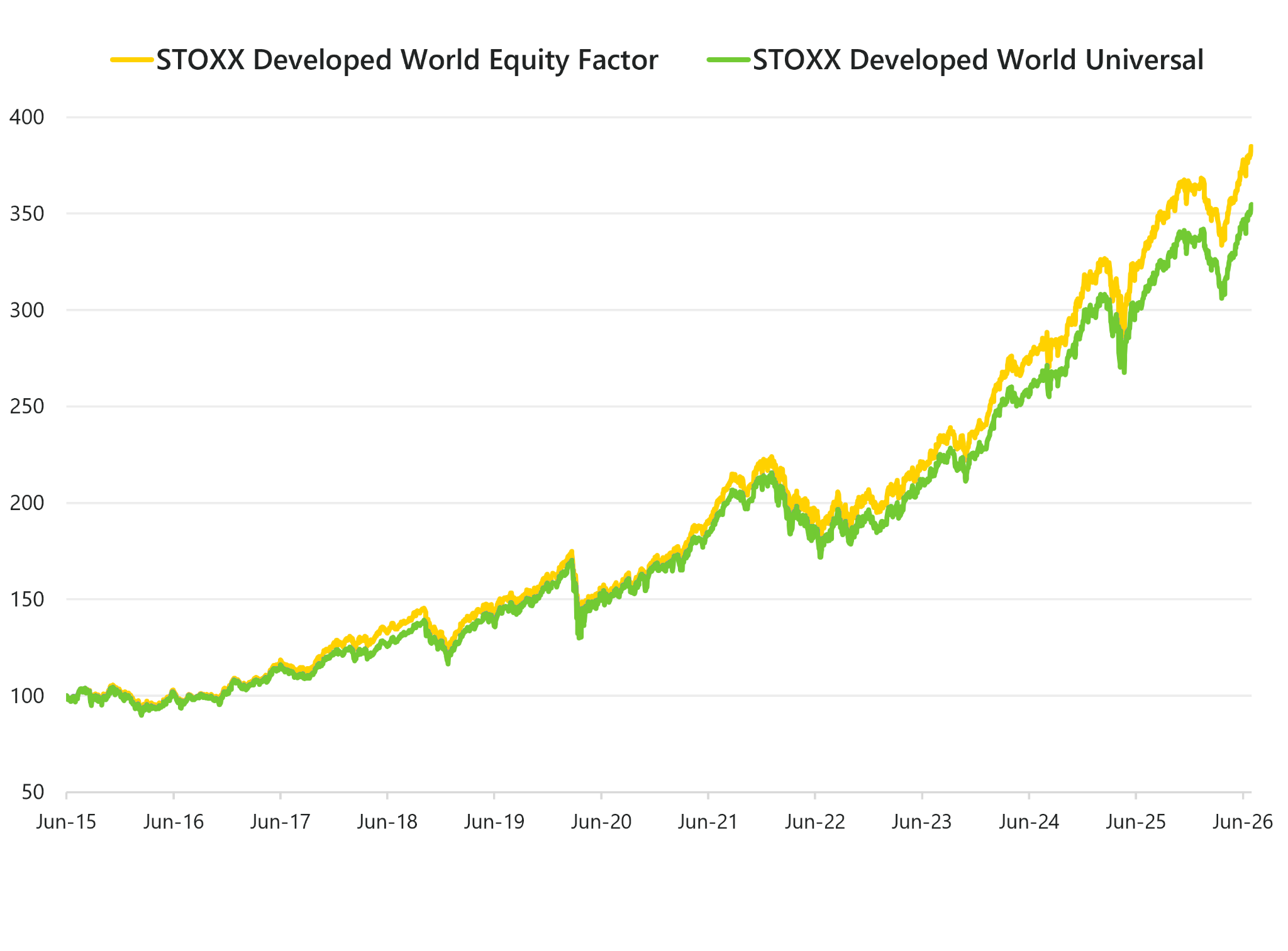
Task: Click the 200 y-axis label
Action: point(27,503)
